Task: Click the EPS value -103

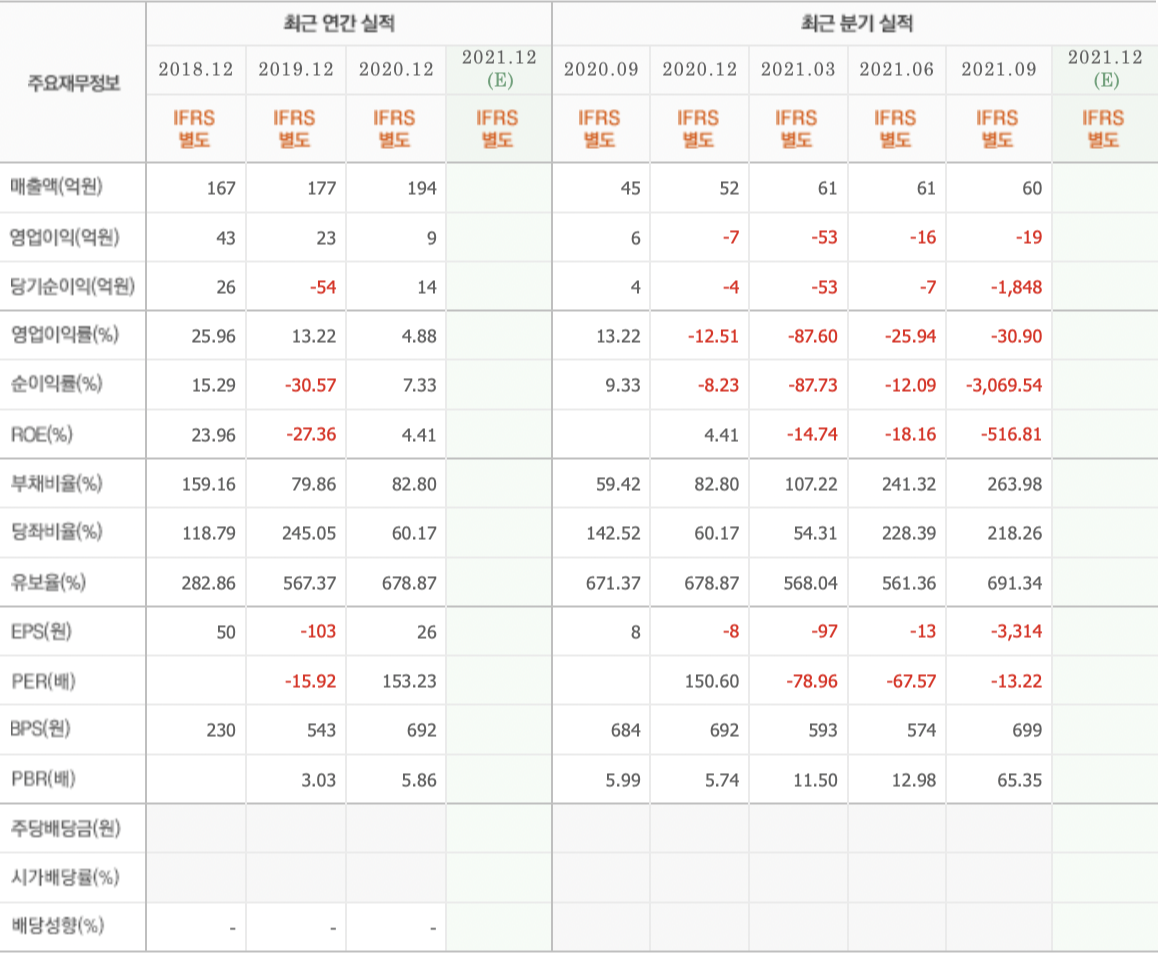Action: pyautogui.click(x=318, y=632)
